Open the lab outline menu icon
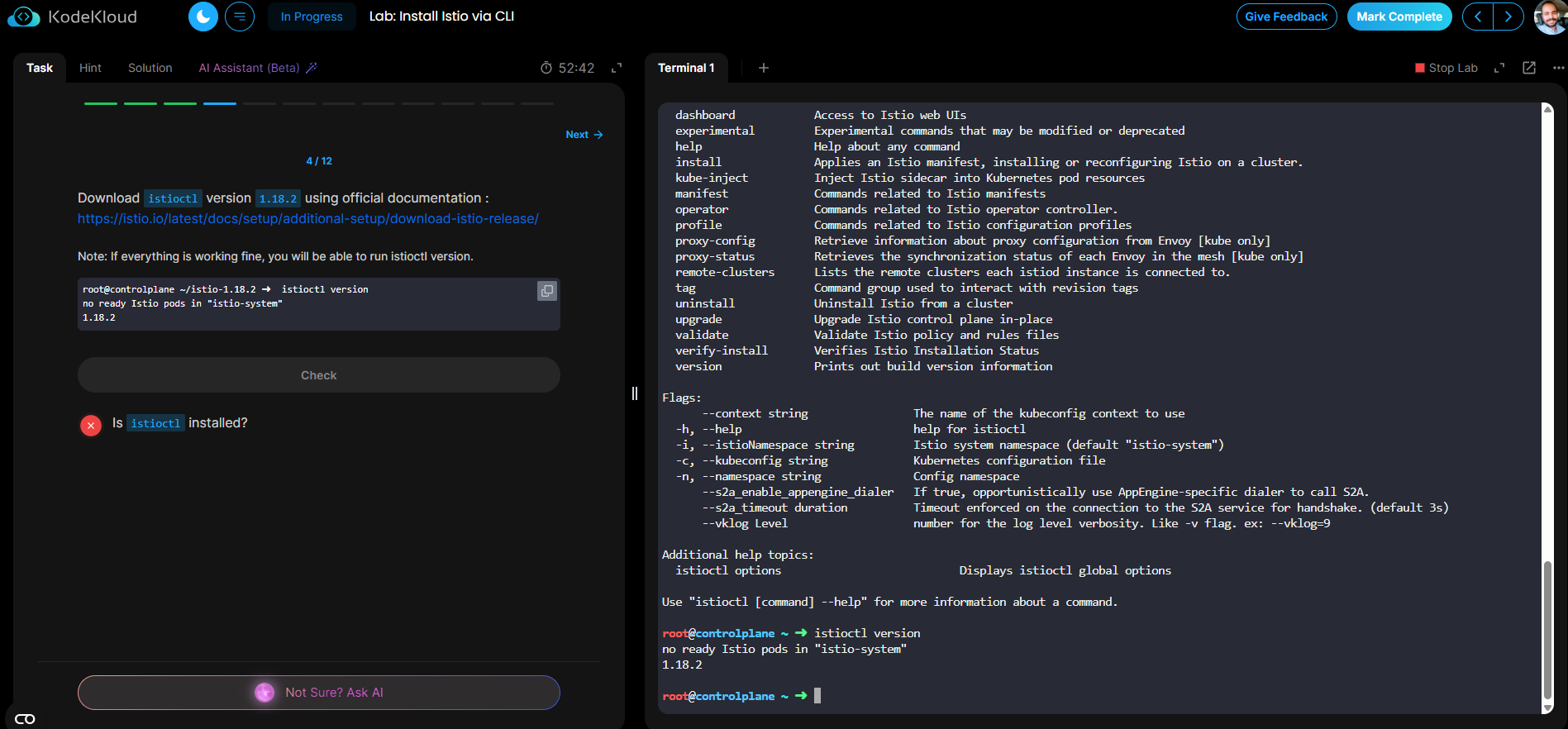The image size is (1568, 729). 240,17
